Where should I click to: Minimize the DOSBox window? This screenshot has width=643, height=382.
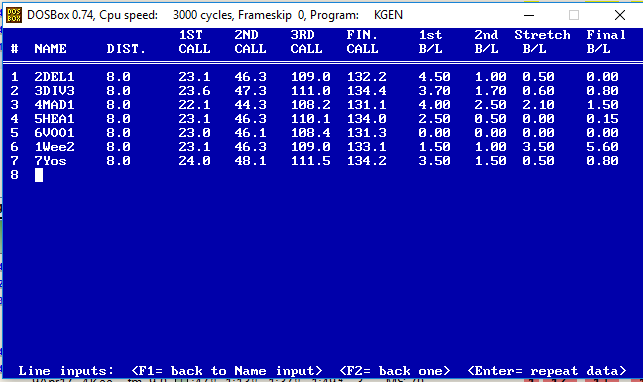tap(529, 15)
